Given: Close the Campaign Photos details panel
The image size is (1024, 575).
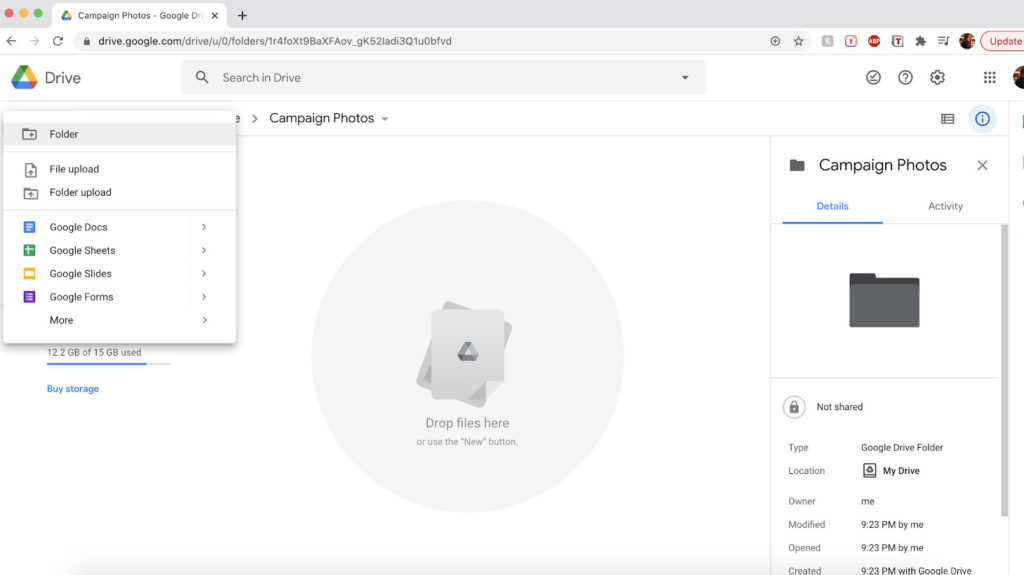Looking at the screenshot, I should [982, 165].
